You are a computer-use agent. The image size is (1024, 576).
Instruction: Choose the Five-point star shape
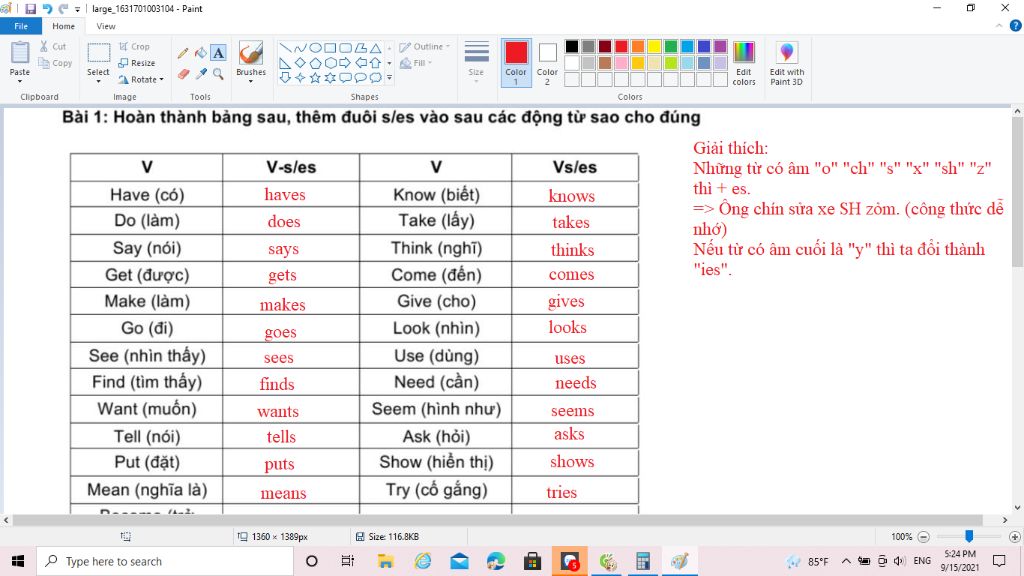[315, 78]
